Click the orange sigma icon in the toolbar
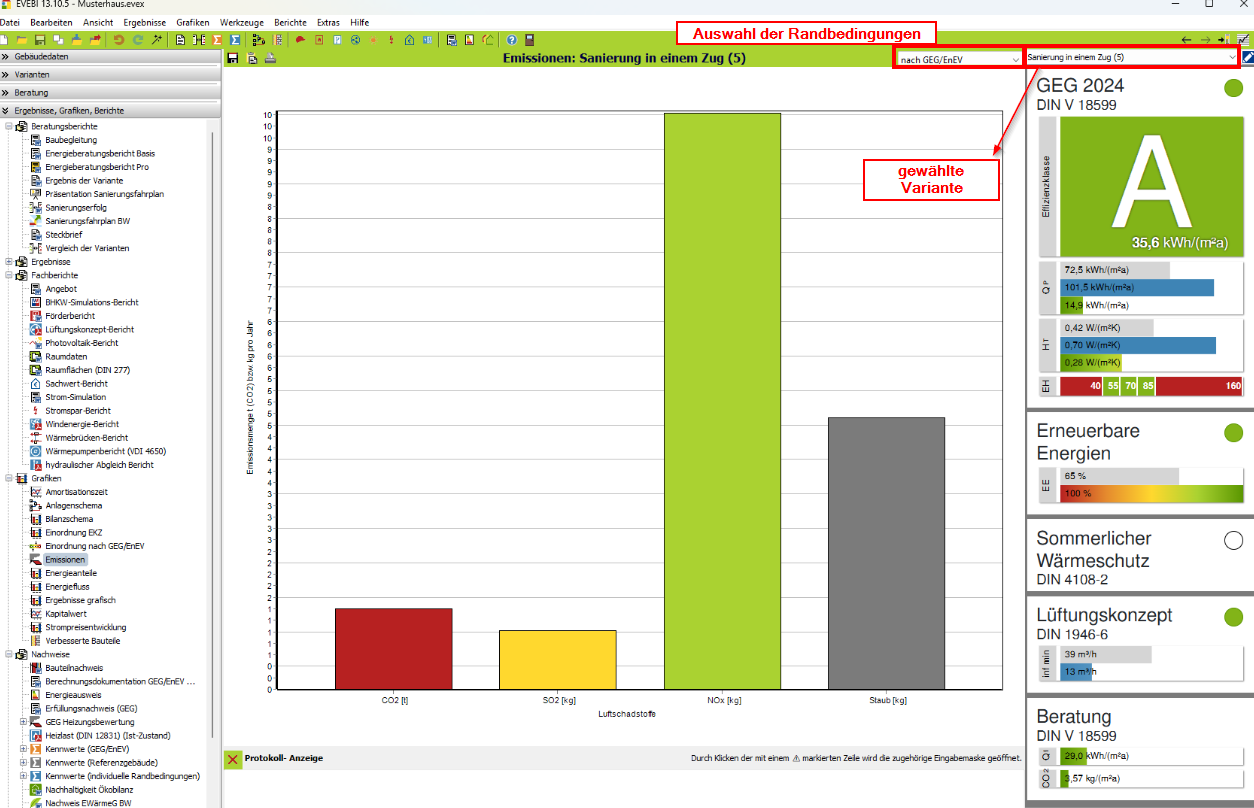 [216, 40]
